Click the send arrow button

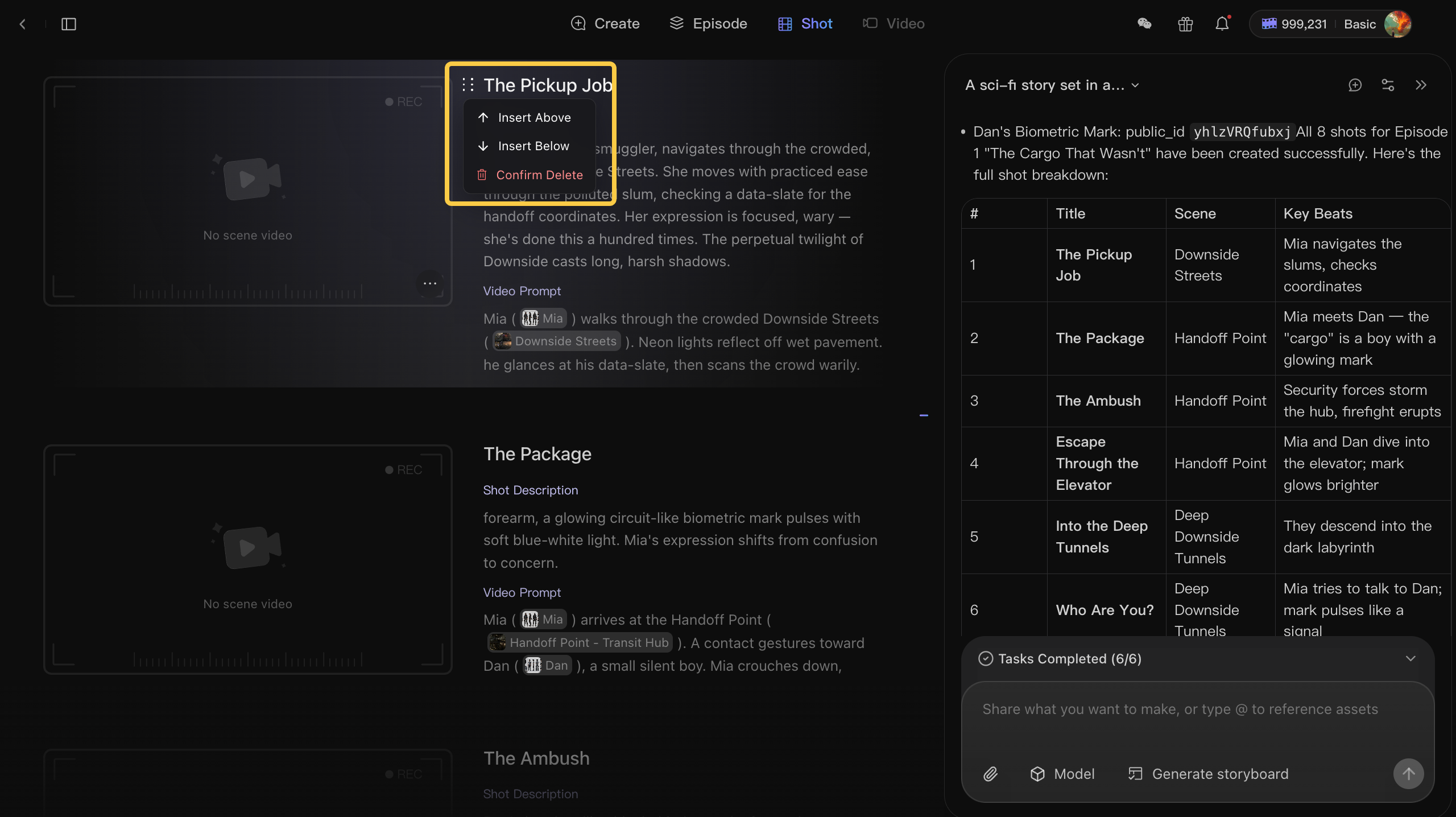tap(1408, 774)
